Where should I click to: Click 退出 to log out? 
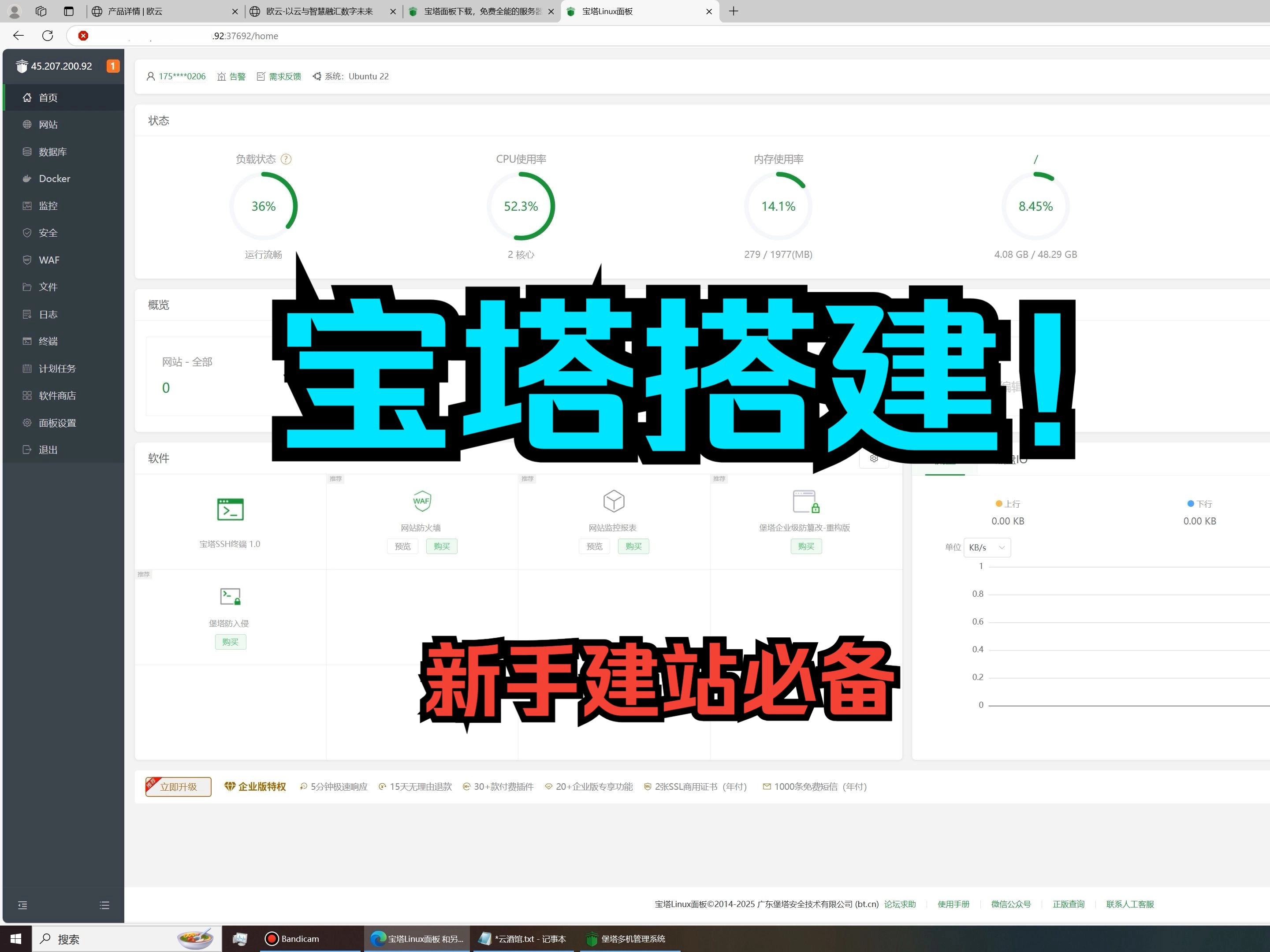tap(63, 450)
